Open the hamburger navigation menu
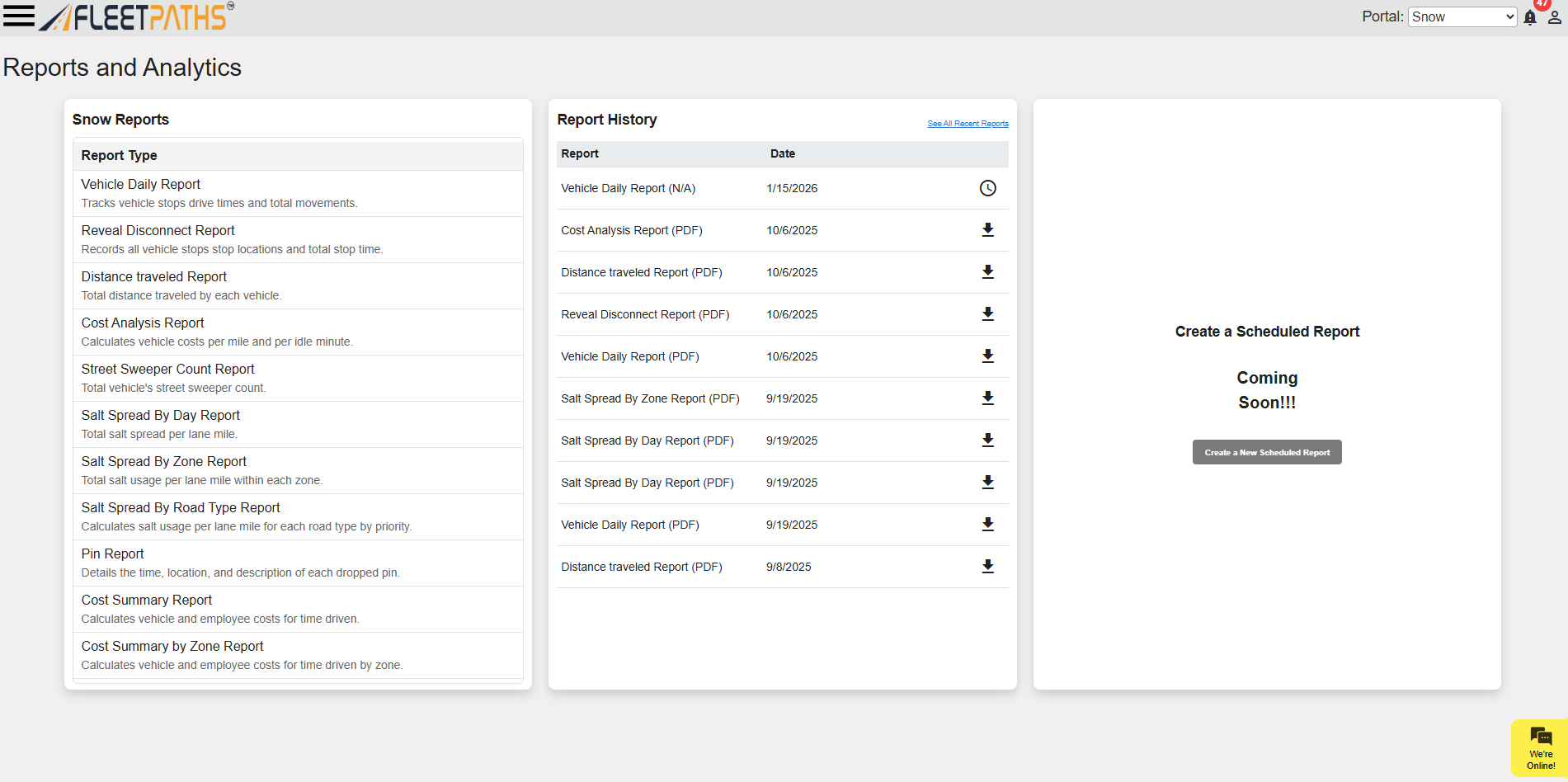 [x=18, y=16]
